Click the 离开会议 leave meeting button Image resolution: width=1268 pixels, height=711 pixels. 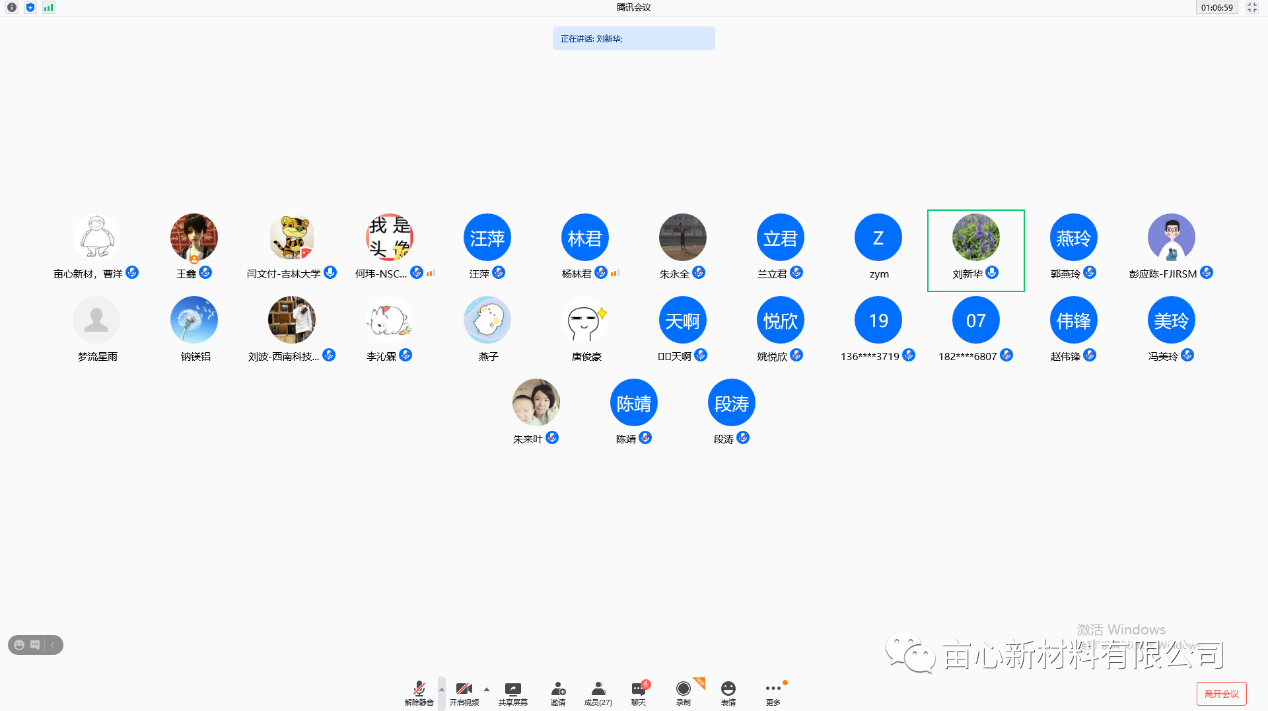click(1221, 693)
